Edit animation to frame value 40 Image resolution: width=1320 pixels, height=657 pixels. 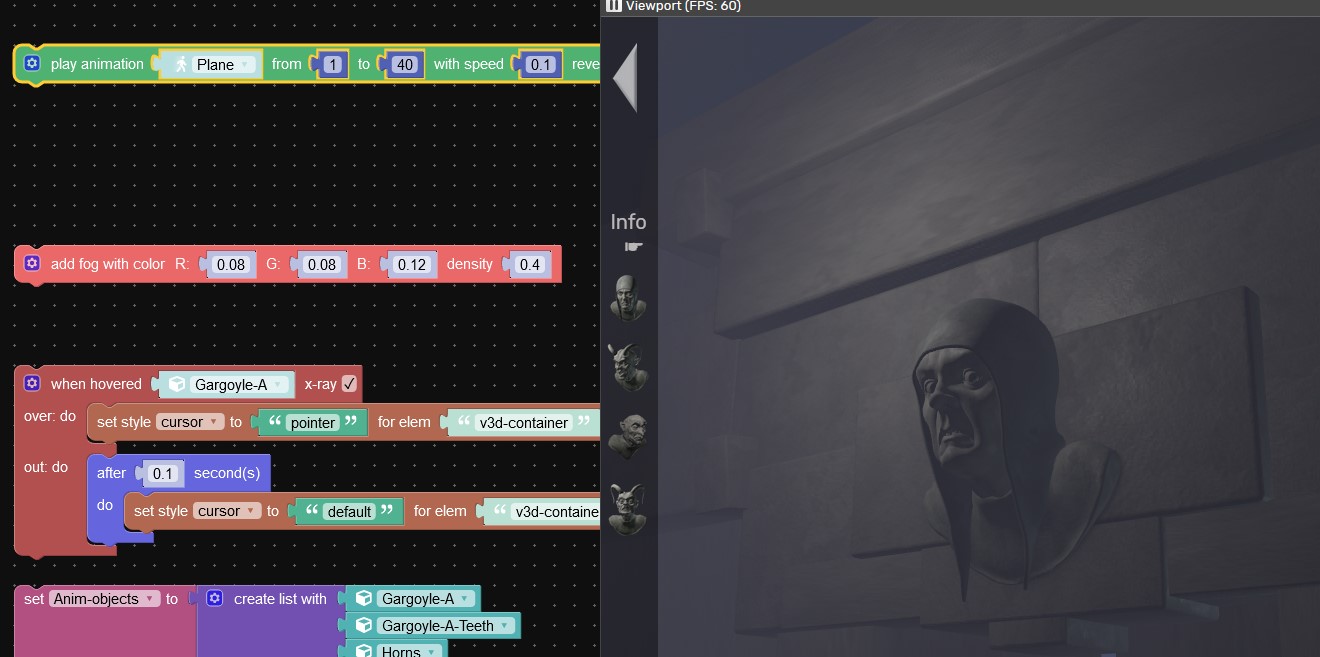pyautogui.click(x=404, y=64)
